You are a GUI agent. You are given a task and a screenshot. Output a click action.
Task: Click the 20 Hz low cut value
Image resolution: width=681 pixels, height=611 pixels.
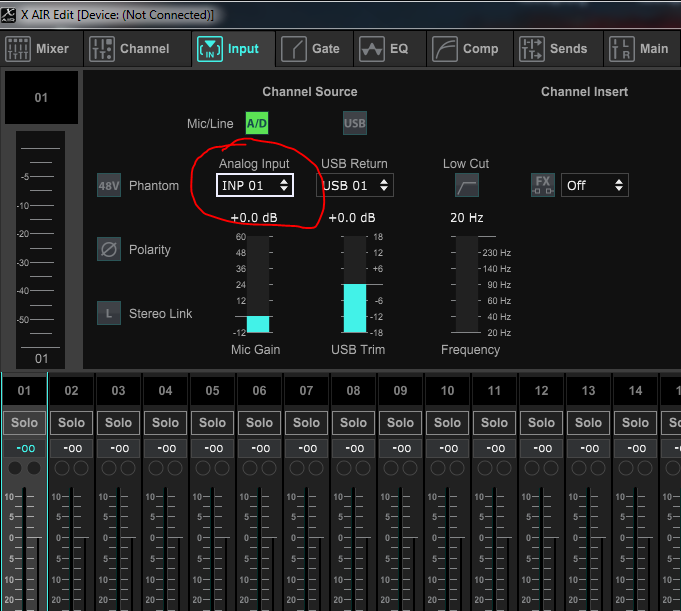pos(467,218)
